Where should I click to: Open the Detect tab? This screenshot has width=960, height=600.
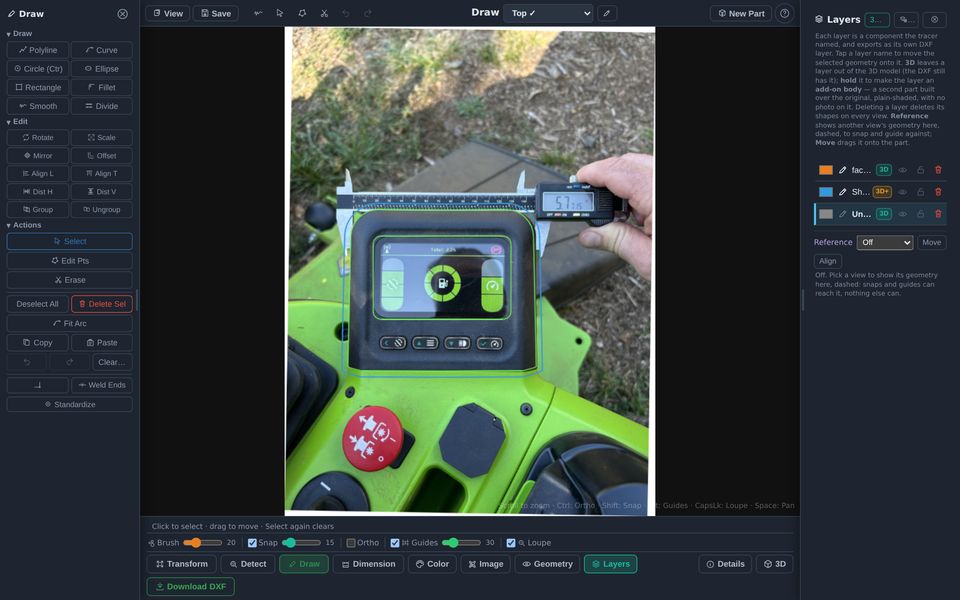248,564
